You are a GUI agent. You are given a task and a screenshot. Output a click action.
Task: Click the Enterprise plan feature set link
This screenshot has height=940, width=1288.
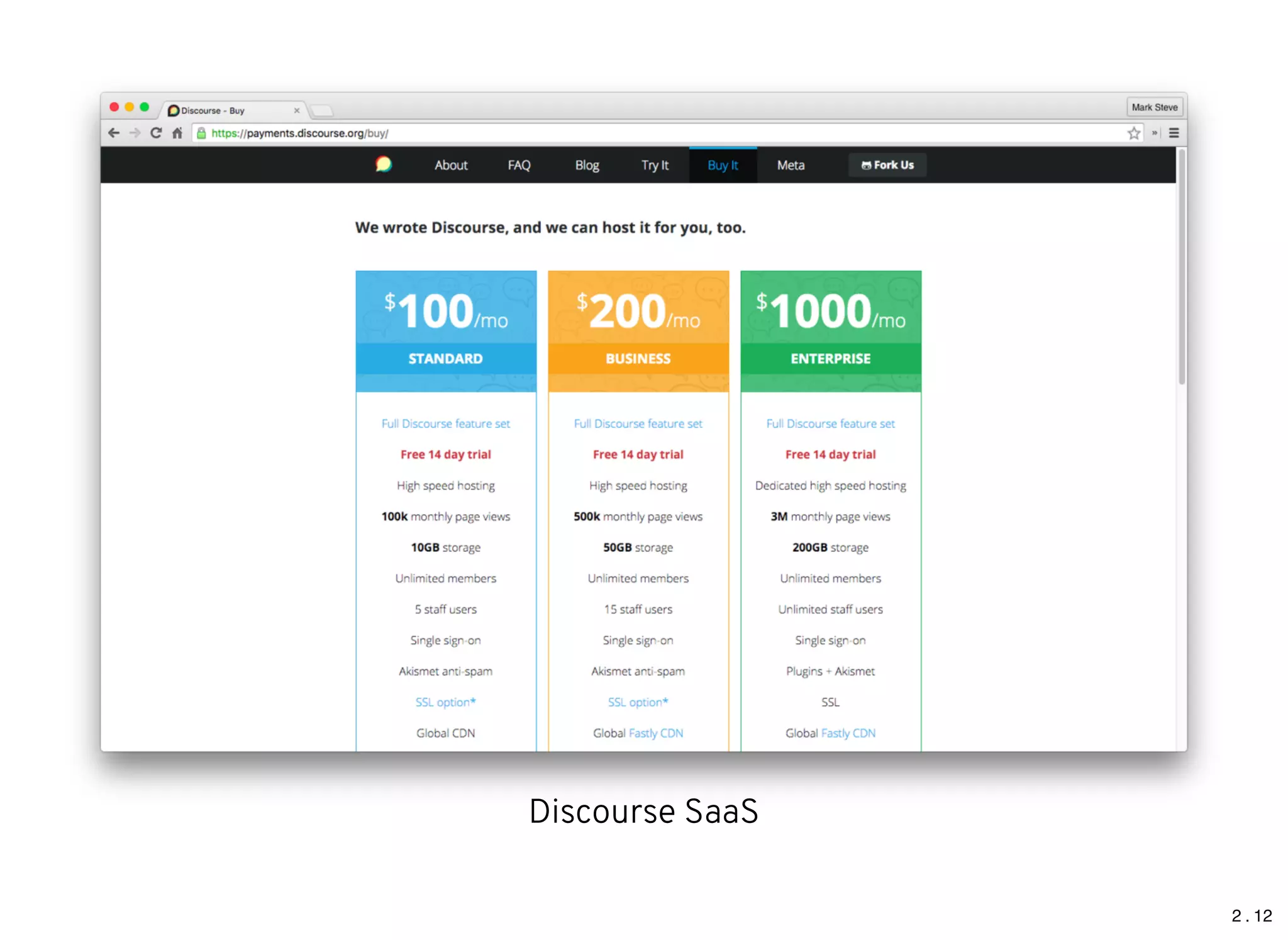pyautogui.click(x=830, y=423)
